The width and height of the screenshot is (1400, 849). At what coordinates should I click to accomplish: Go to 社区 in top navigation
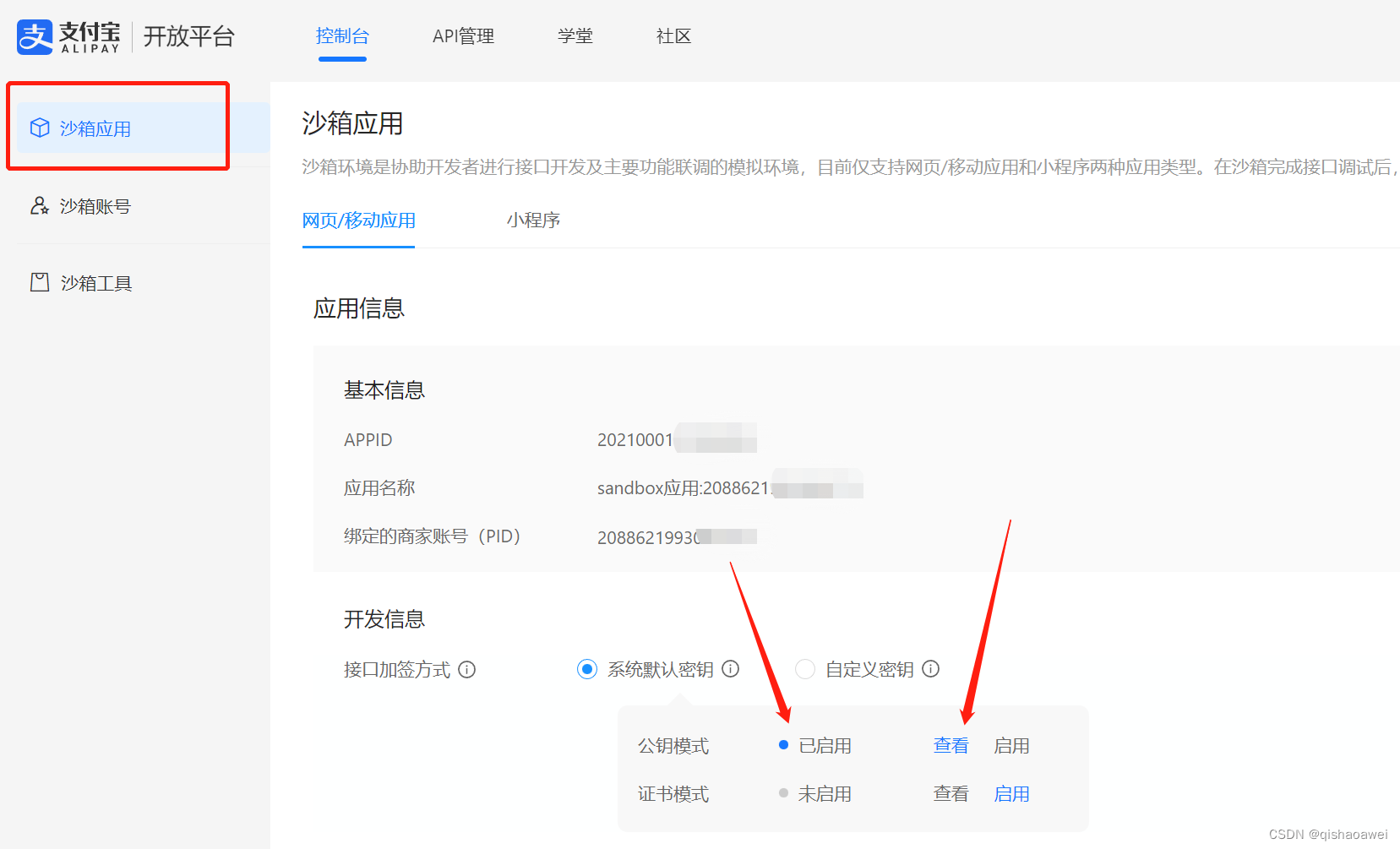point(674,36)
